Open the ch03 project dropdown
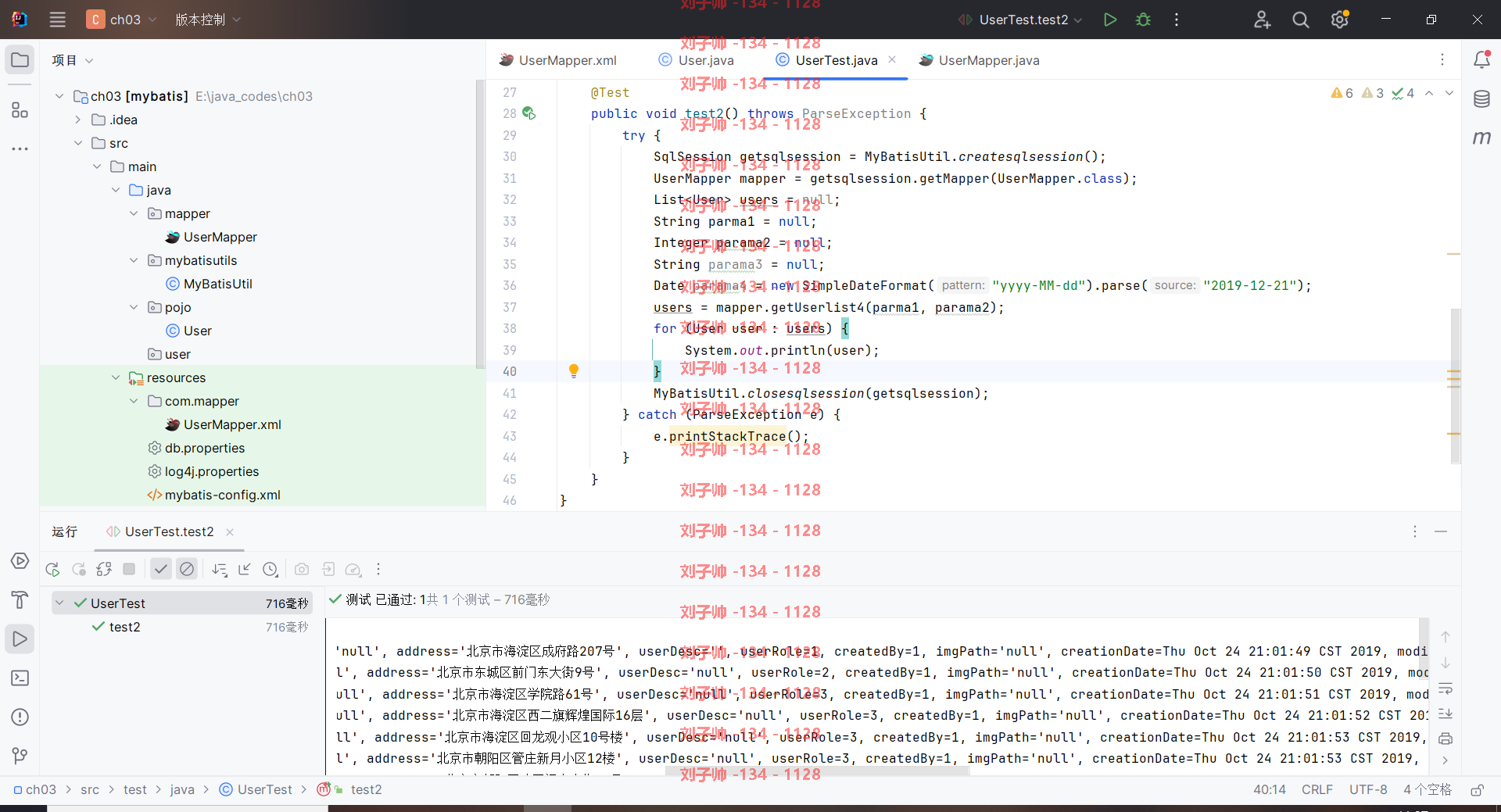The image size is (1501, 812). pos(122,20)
